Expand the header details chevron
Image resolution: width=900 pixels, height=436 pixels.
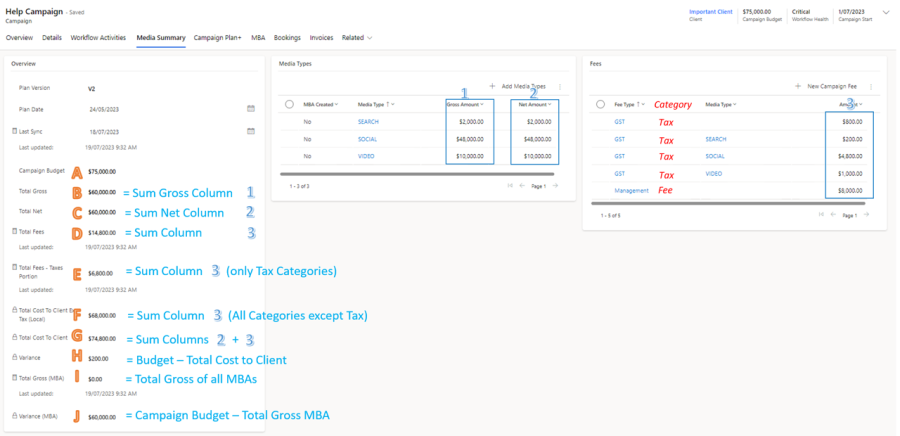tap(885, 14)
